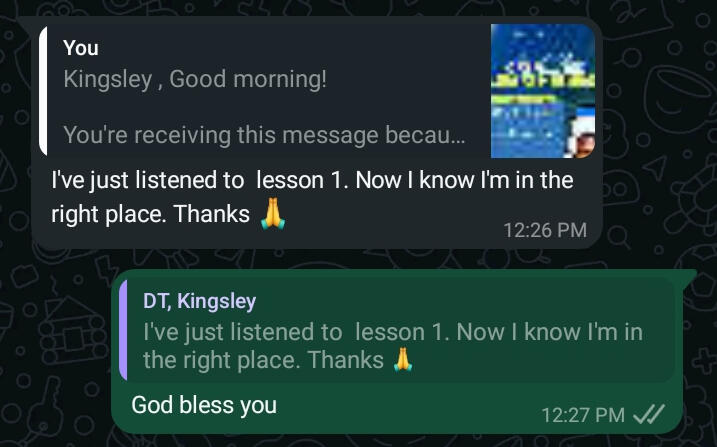
Task: Click the green outgoing message bubble
Action: click(x=397, y=351)
